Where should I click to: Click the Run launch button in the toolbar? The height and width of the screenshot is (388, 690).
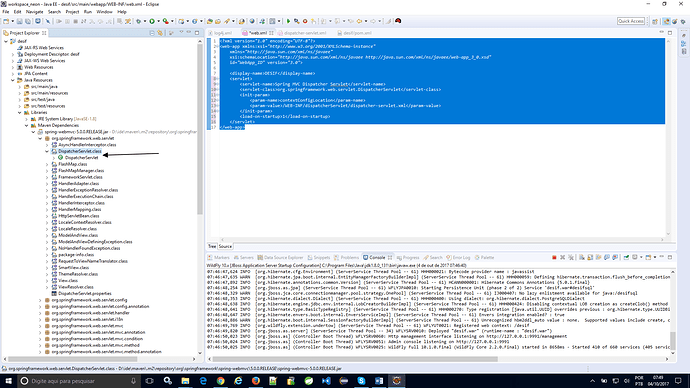(x=152, y=21)
